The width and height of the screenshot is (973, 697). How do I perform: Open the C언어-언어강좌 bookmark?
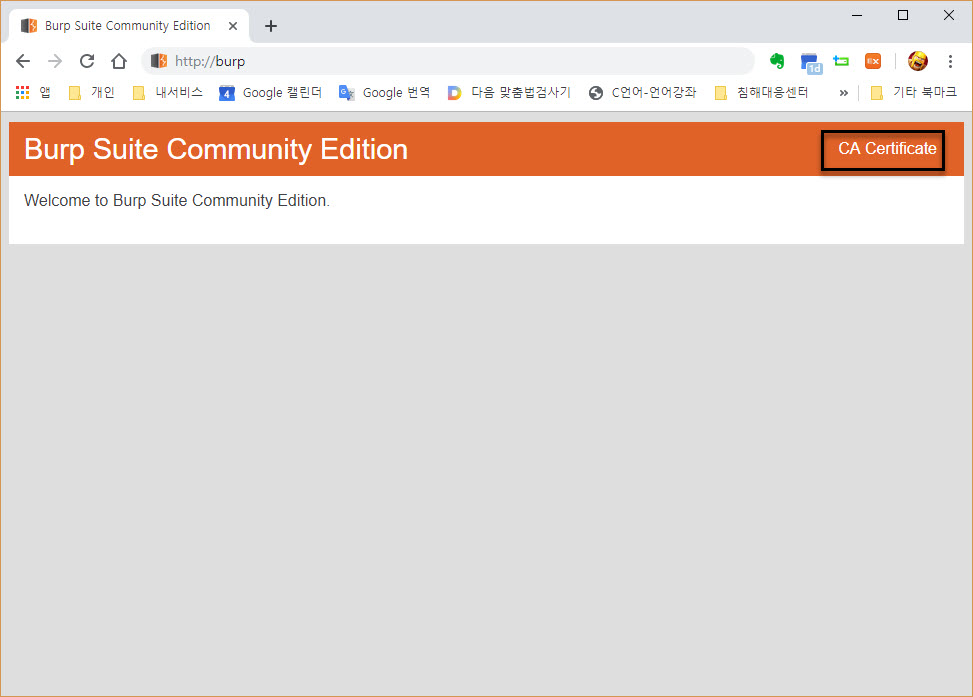(642, 92)
